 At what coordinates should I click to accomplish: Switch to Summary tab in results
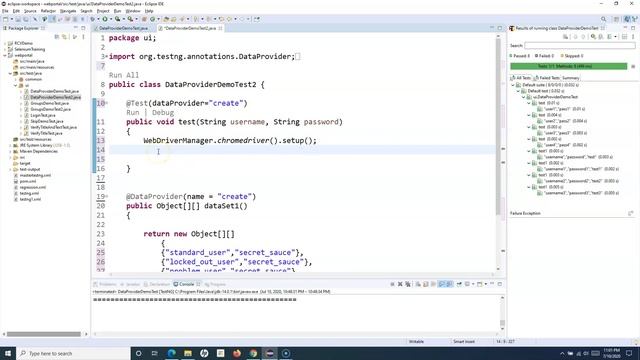coord(570,78)
